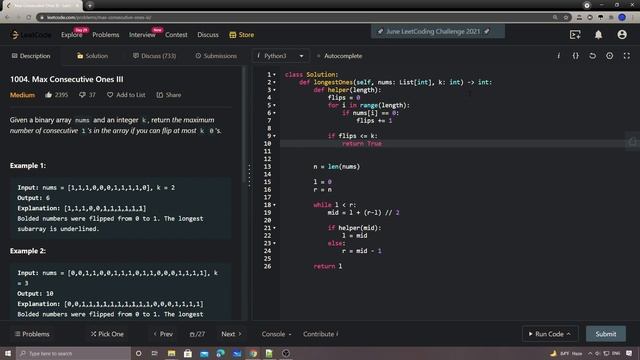Click the curly braces format code icon
This screenshot has height=360, width=640.
tap(576, 56)
